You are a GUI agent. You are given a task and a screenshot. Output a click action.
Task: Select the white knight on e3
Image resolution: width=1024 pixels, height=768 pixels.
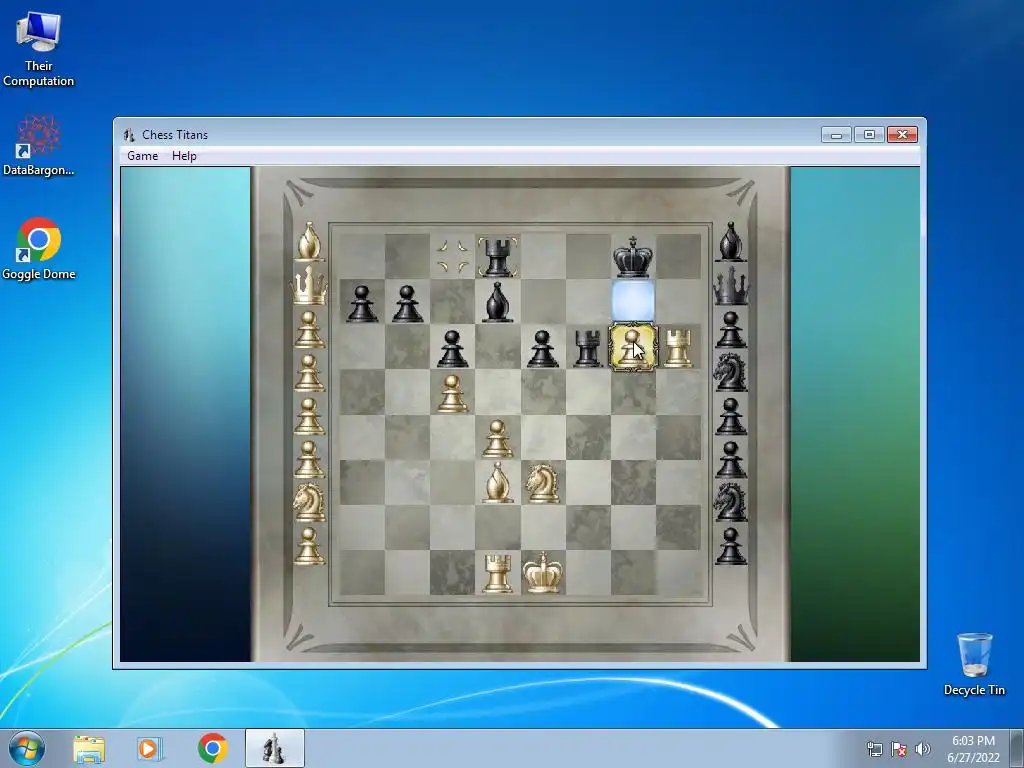click(543, 483)
